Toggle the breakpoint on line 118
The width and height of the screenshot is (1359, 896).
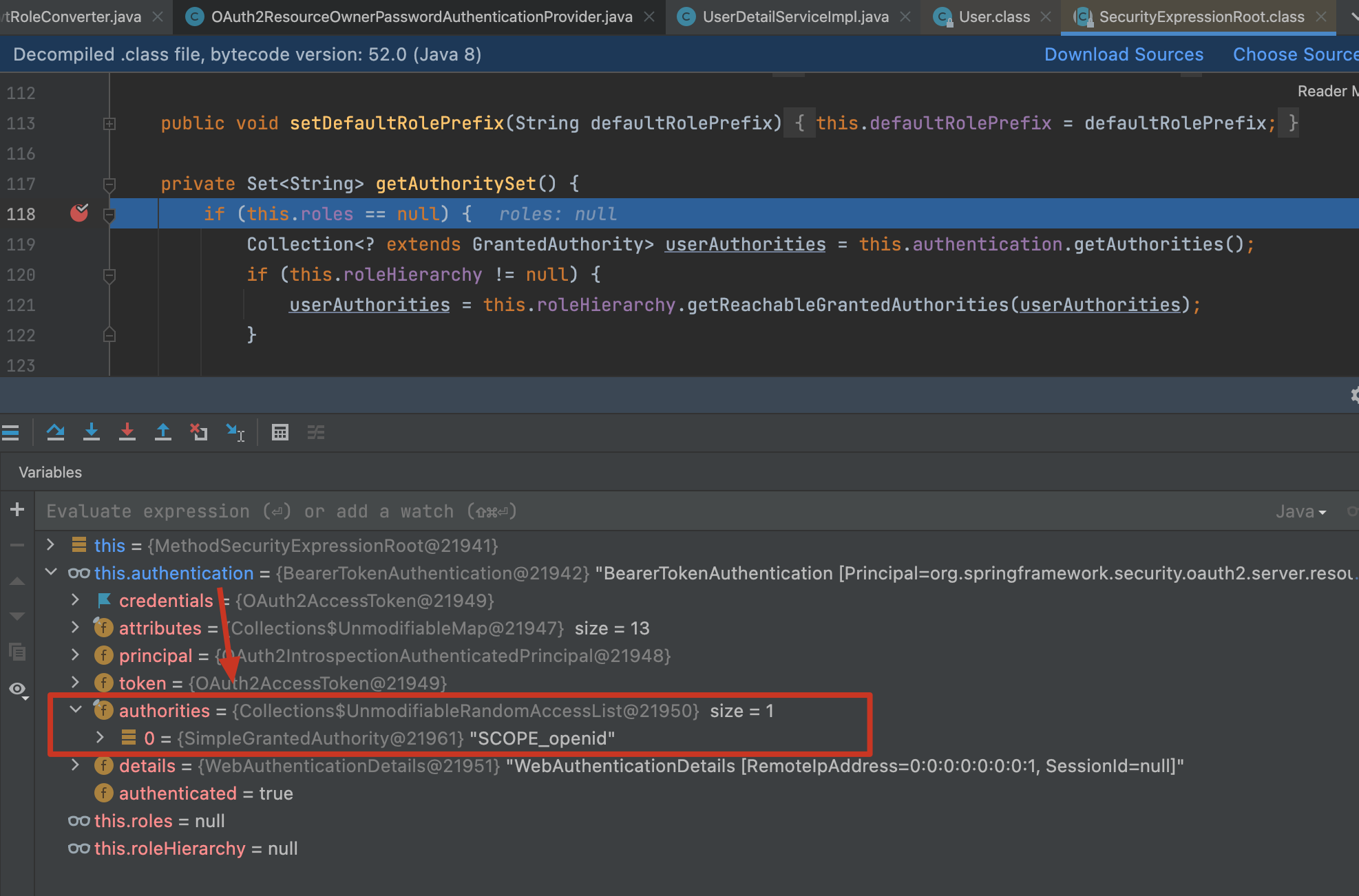click(78, 213)
